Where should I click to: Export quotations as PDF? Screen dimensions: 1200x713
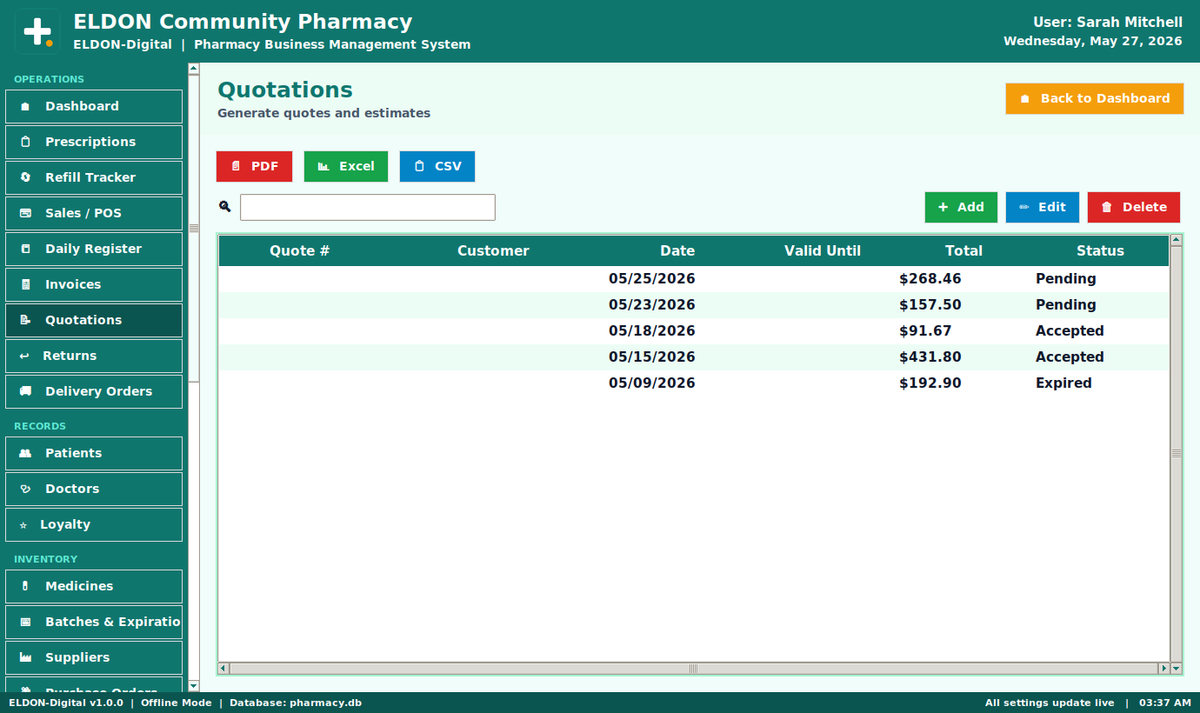point(254,166)
